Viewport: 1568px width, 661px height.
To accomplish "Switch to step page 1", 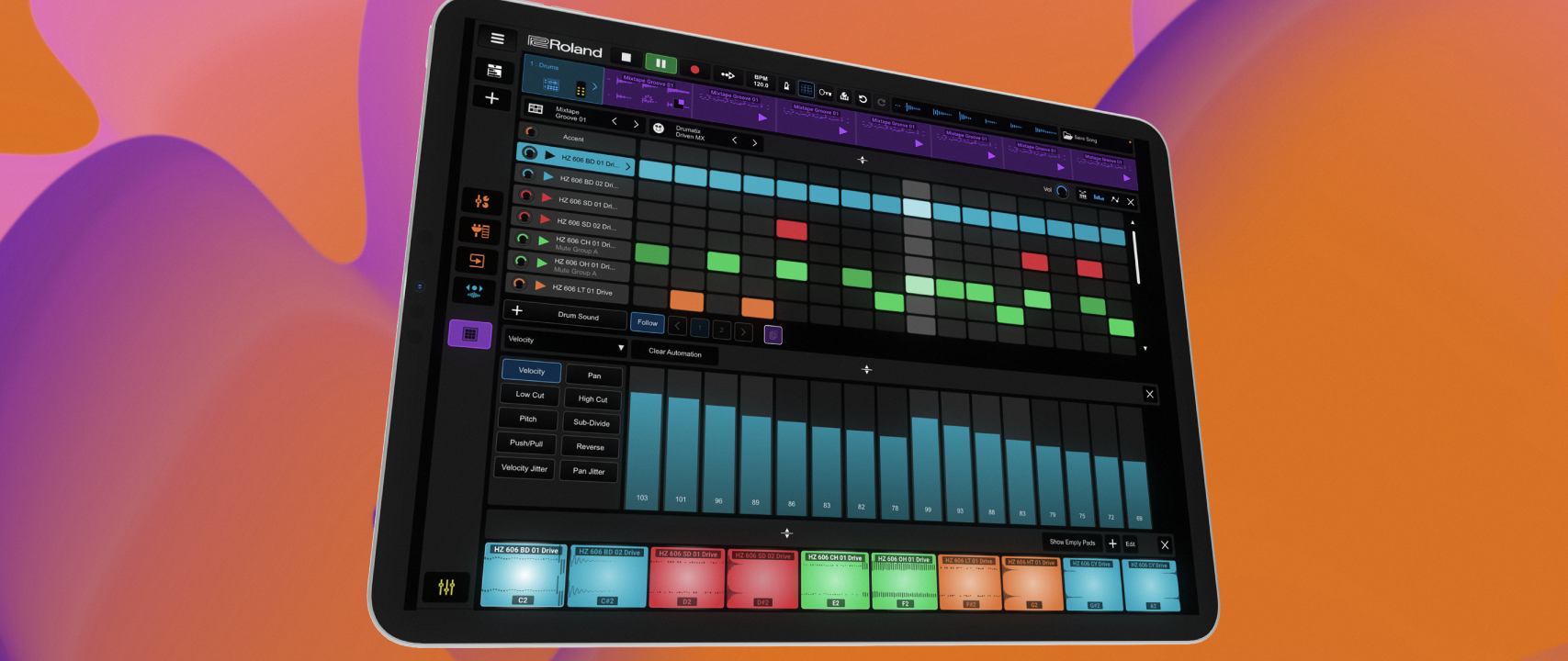I will (699, 327).
